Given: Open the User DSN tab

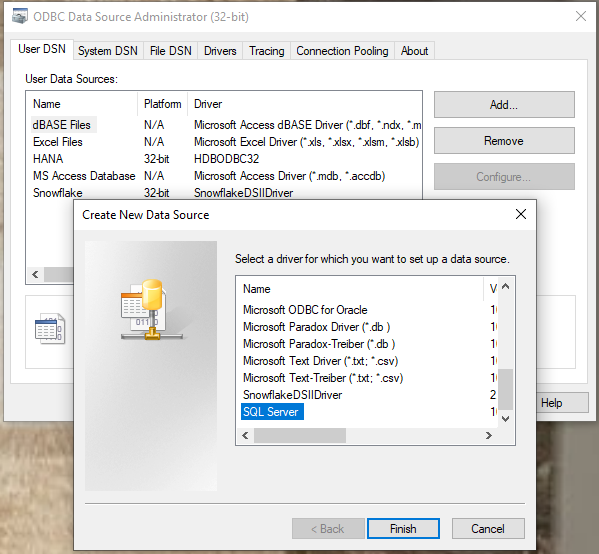Looking at the screenshot, I should [x=42, y=49].
